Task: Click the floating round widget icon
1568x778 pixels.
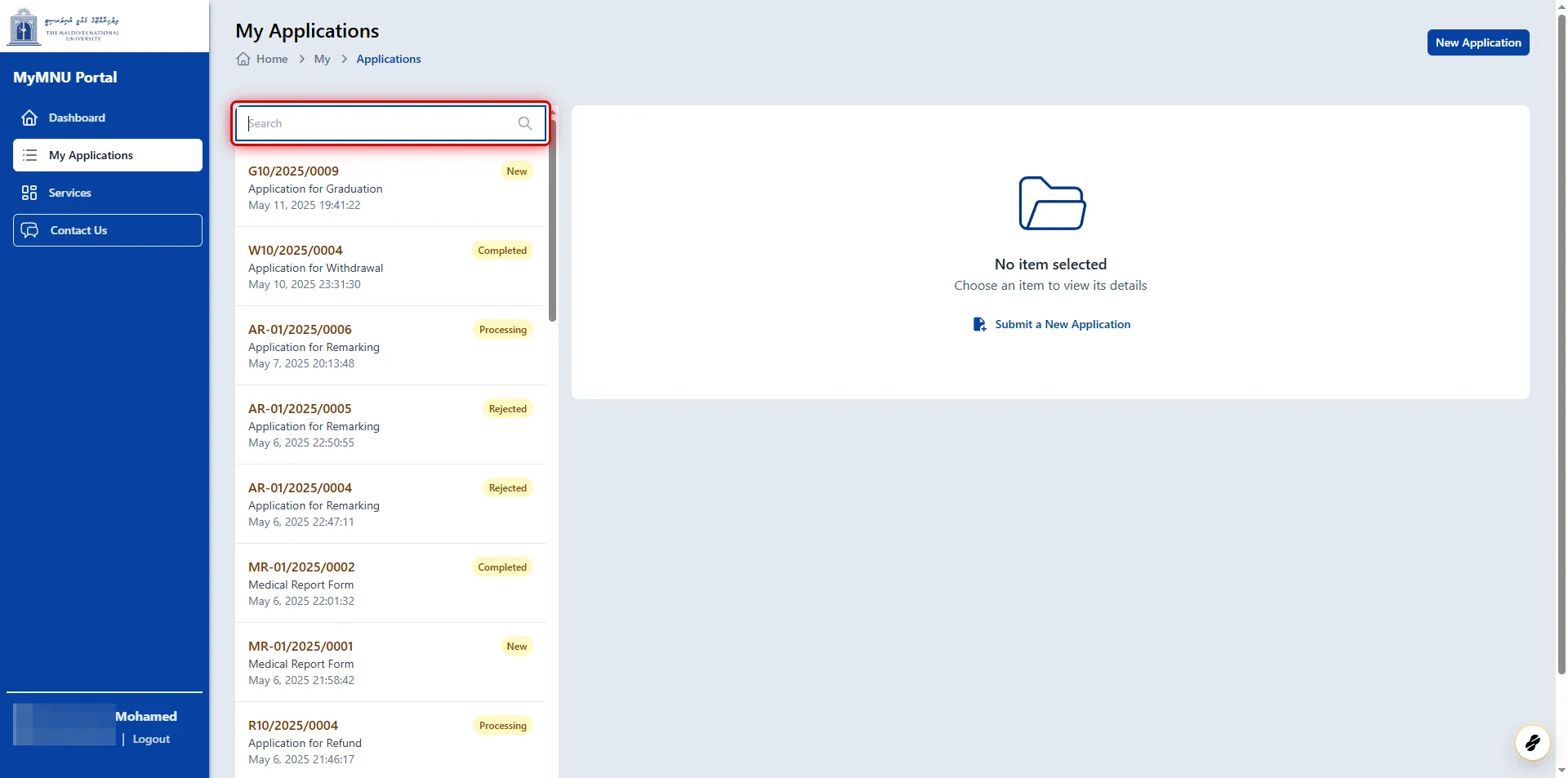Action: (1532, 743)
